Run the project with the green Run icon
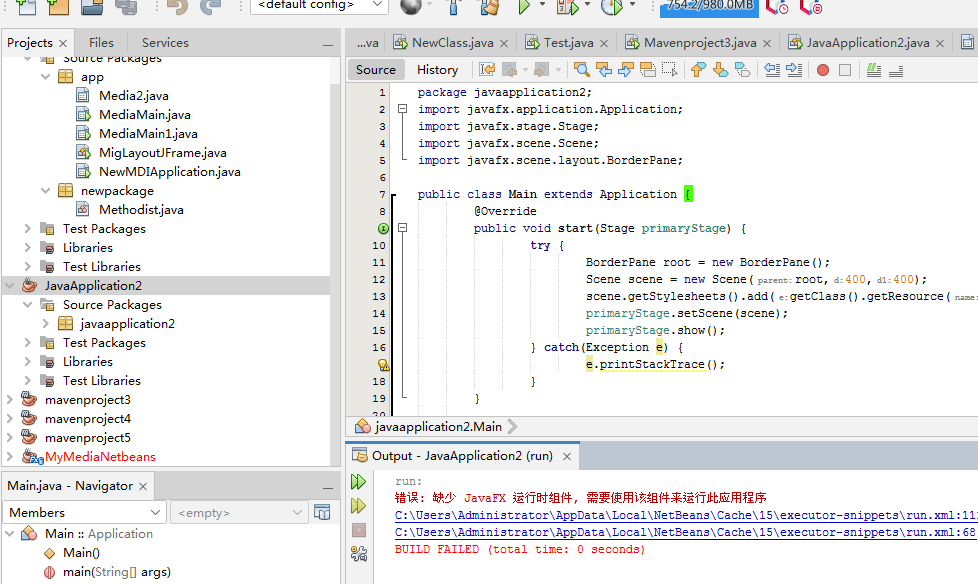The height and width of the screenshot is (584, 978). click(x=525, y=9)
